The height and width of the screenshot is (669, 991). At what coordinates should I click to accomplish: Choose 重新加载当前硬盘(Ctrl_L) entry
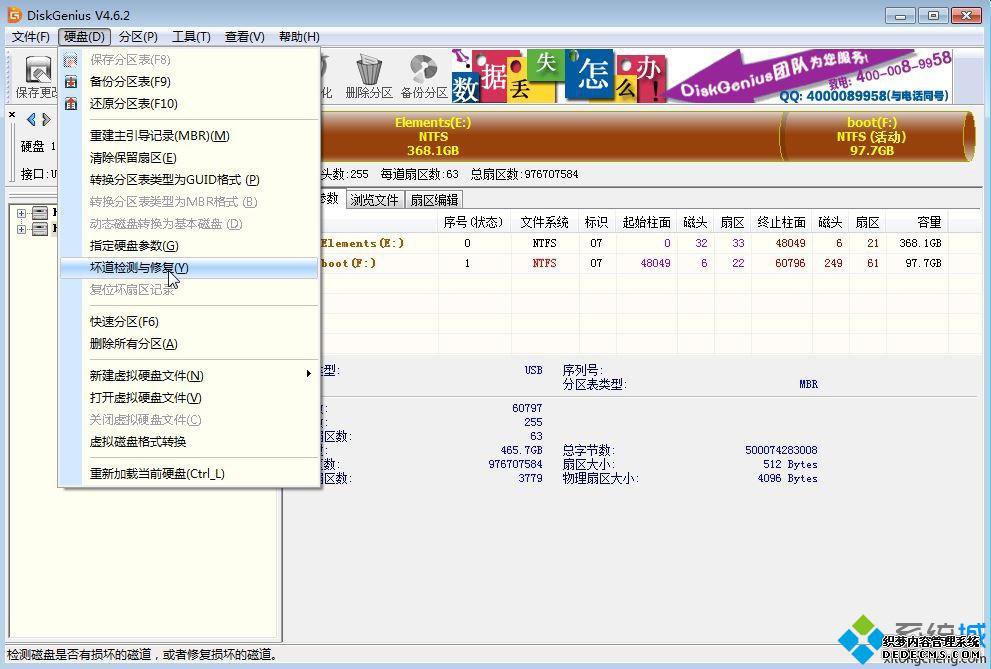[189, 474]
